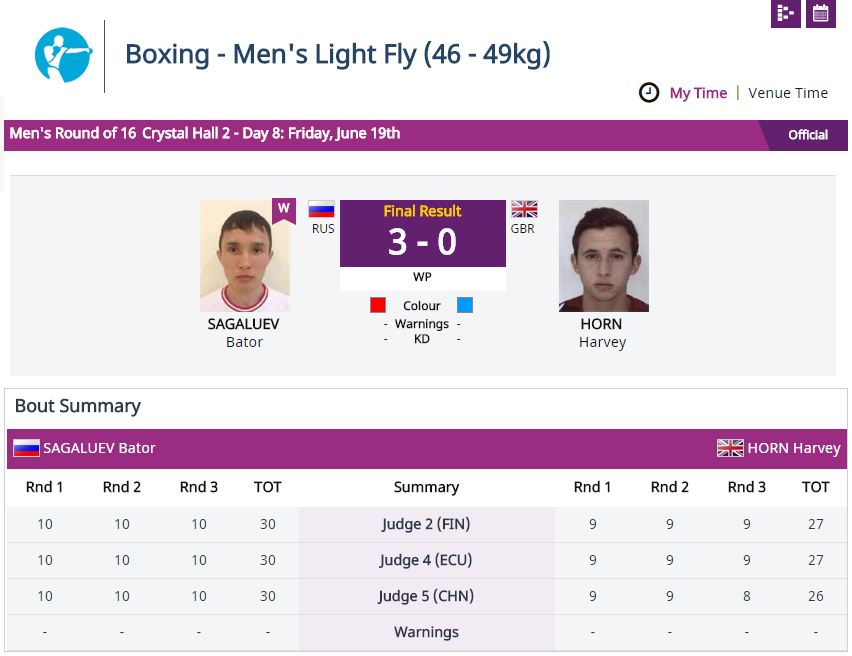Click Harvey Horn's athlete photo
The height and width of the screenshot is (656, 852).
click(603, 256)
